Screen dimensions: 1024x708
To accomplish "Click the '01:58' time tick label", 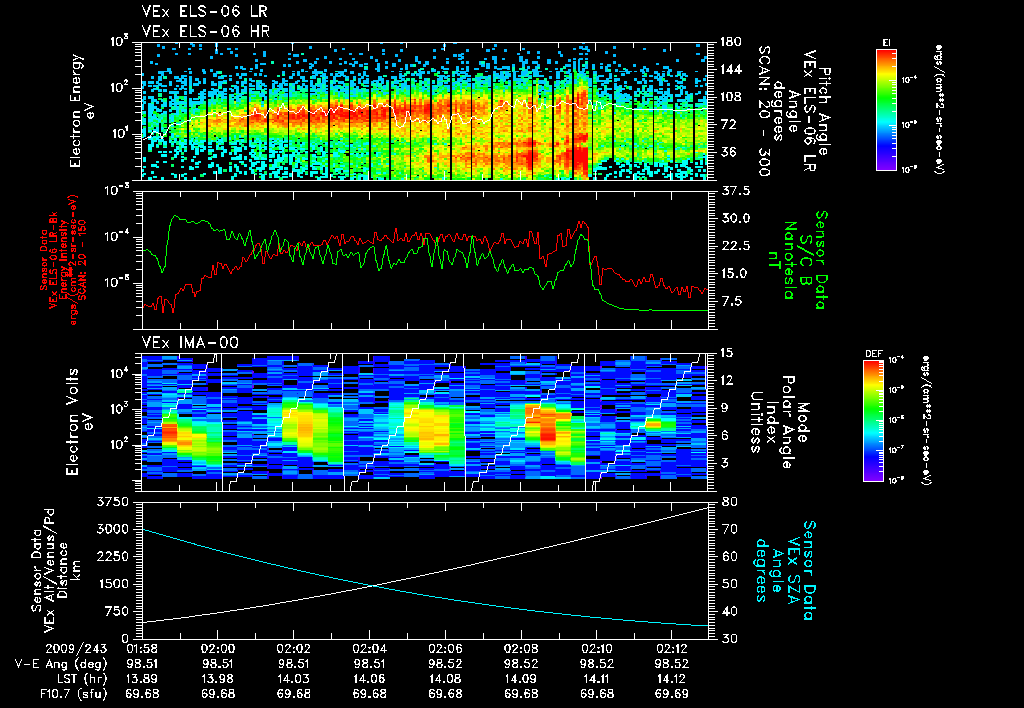I will pos(142,649).
